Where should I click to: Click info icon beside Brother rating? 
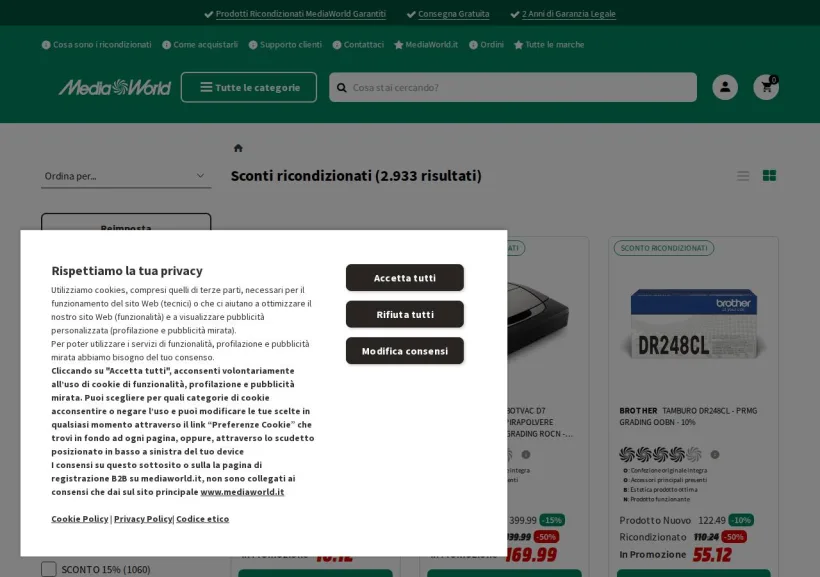click(715, 455)
